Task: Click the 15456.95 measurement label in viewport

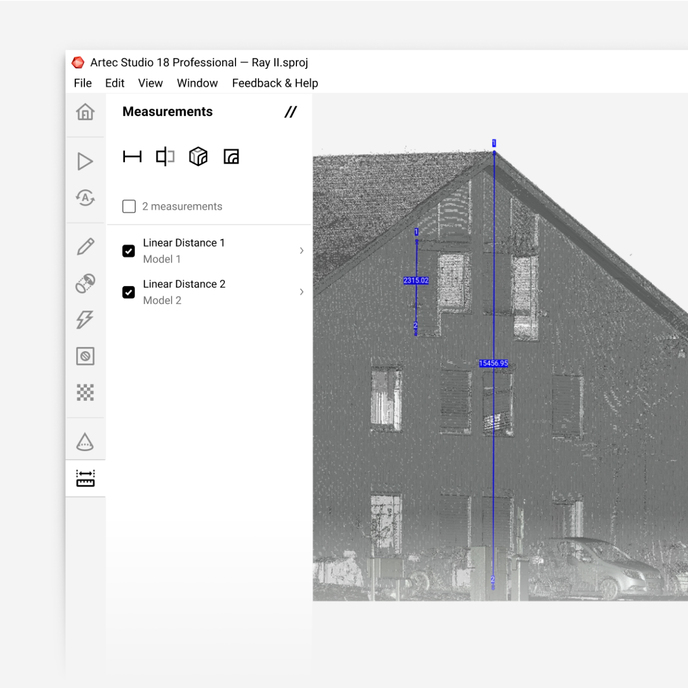Action: click(x=494, y=363)
